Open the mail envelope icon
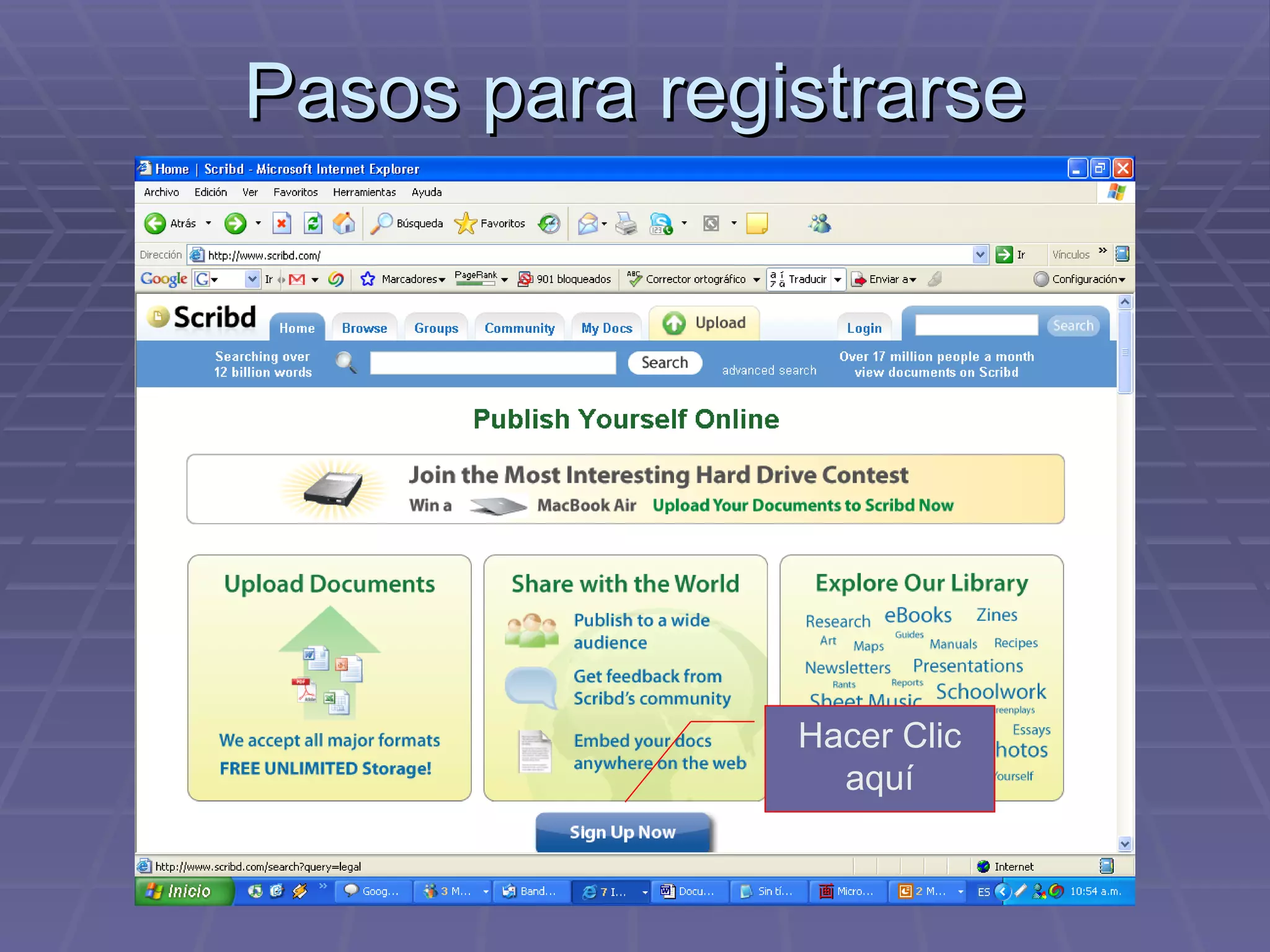This screenshot has width=1270, height=952. point(587,223)
